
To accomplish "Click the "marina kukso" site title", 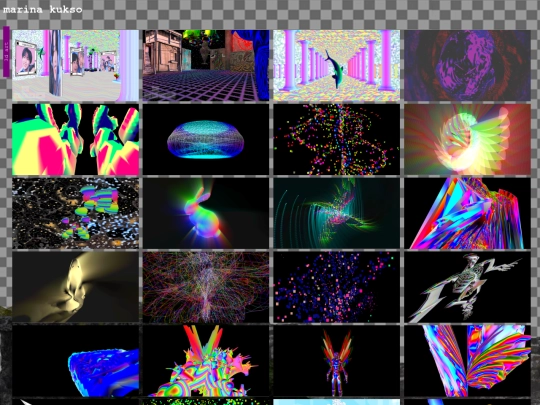I will (x=43, y=9).
